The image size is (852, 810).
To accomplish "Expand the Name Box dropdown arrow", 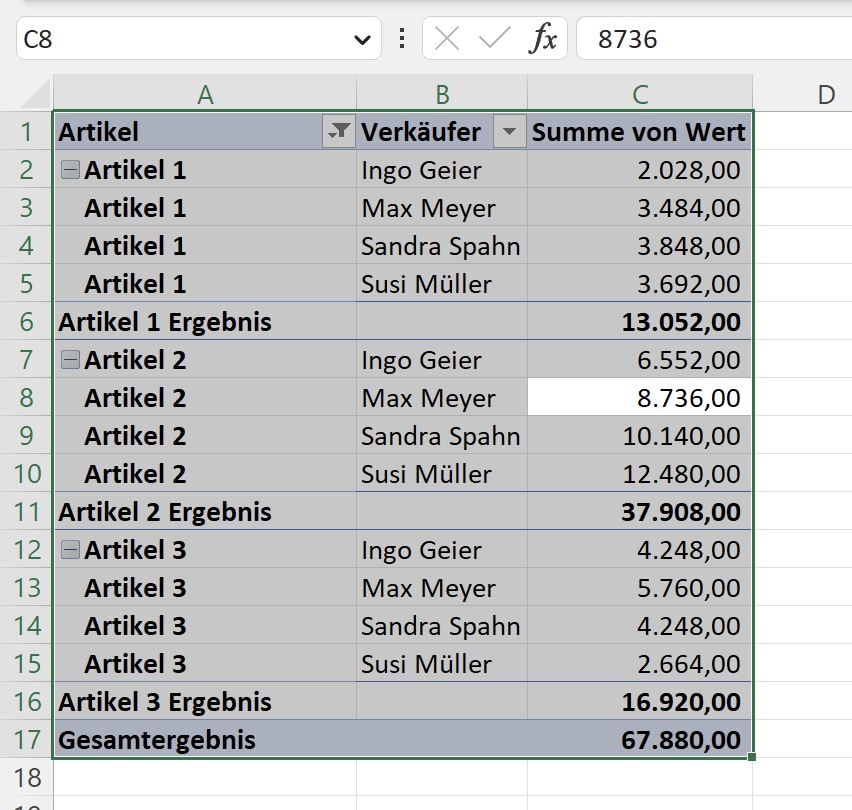I will tap(362, 39).
